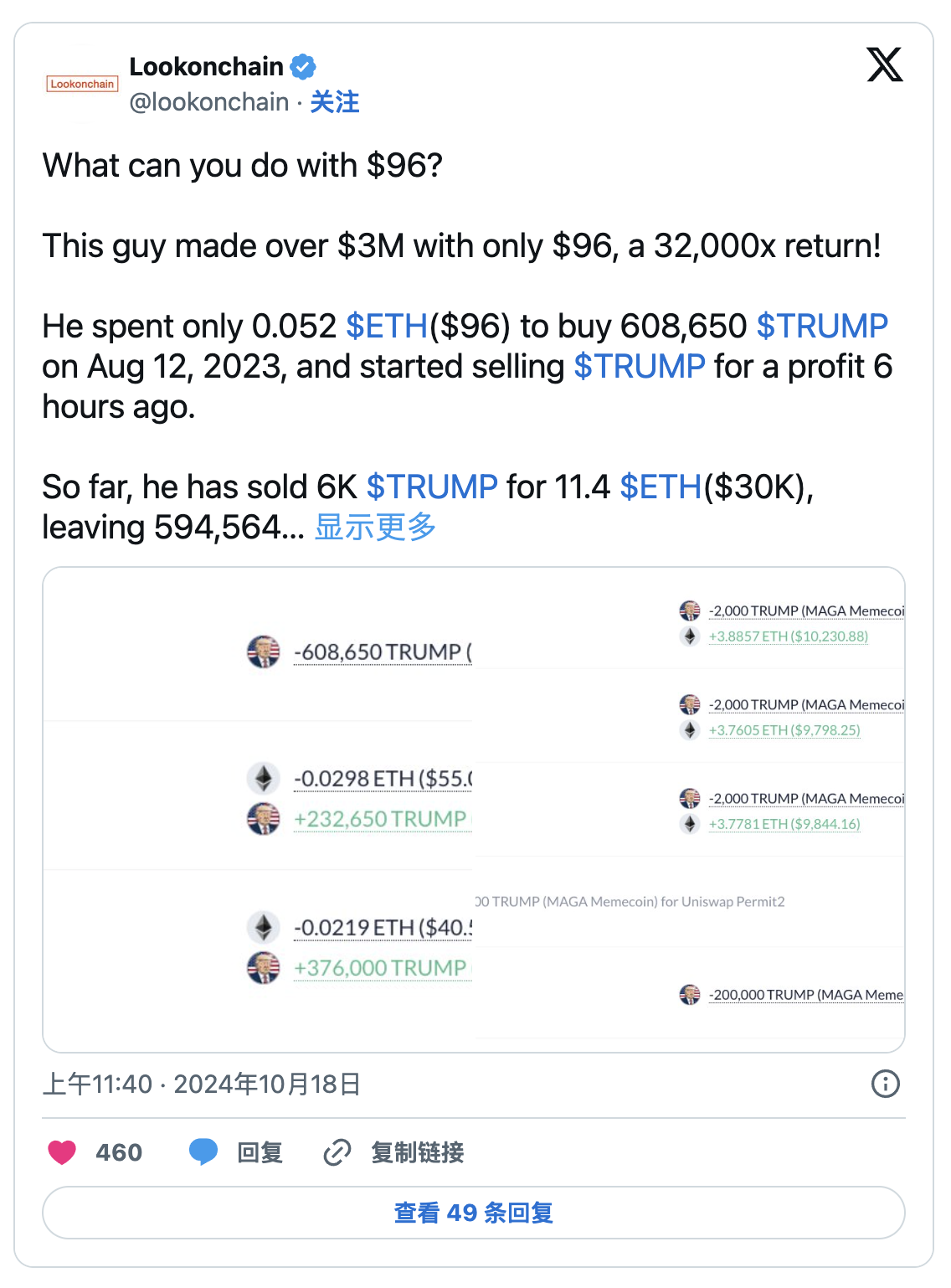This screenshot has height=1288, width=951.
Task: Click the +3.8857 ETH transaction line
Action: pyautogui.click(x=788, y=636)
